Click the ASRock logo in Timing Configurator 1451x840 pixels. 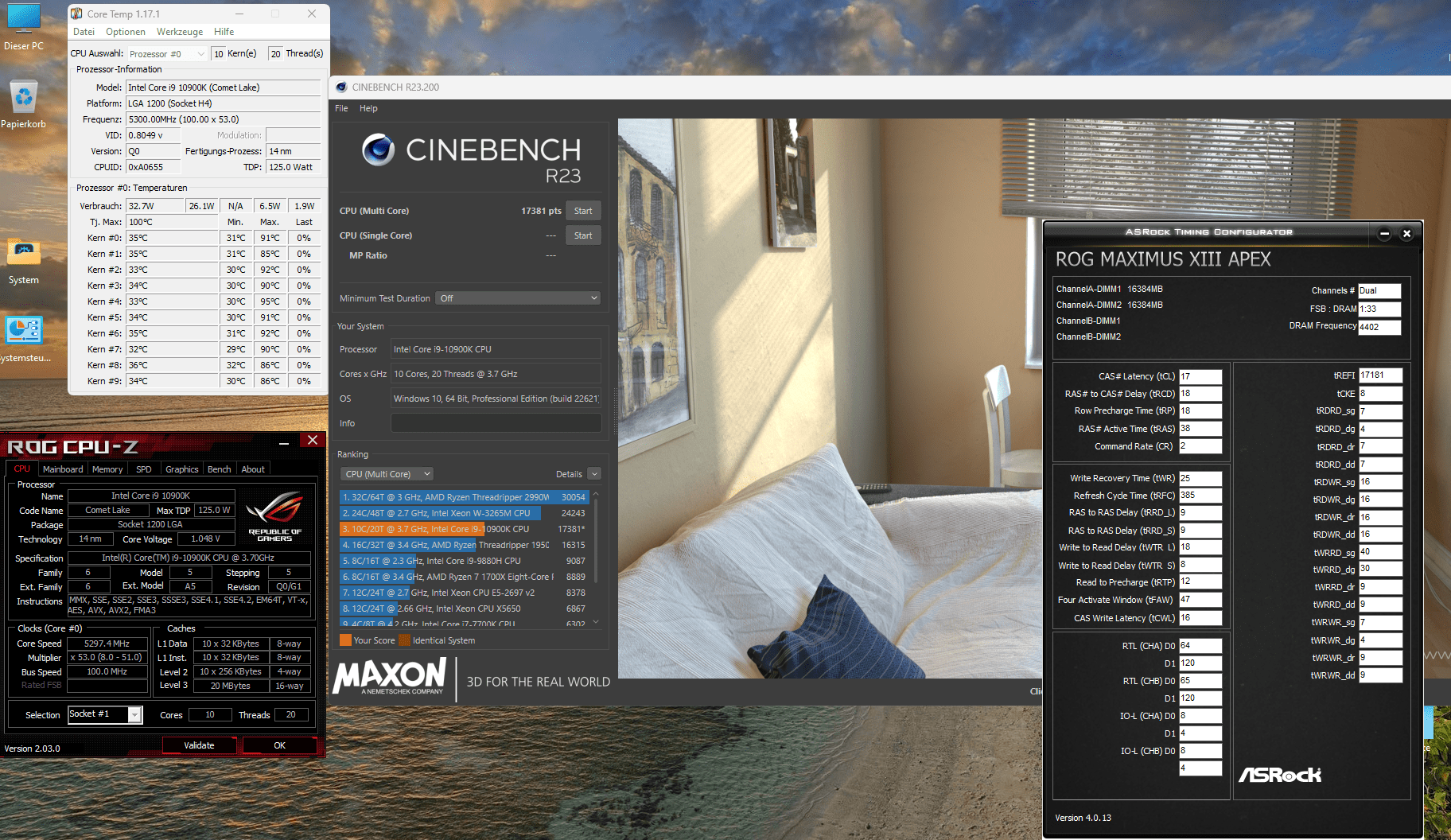coord(1280,774)
